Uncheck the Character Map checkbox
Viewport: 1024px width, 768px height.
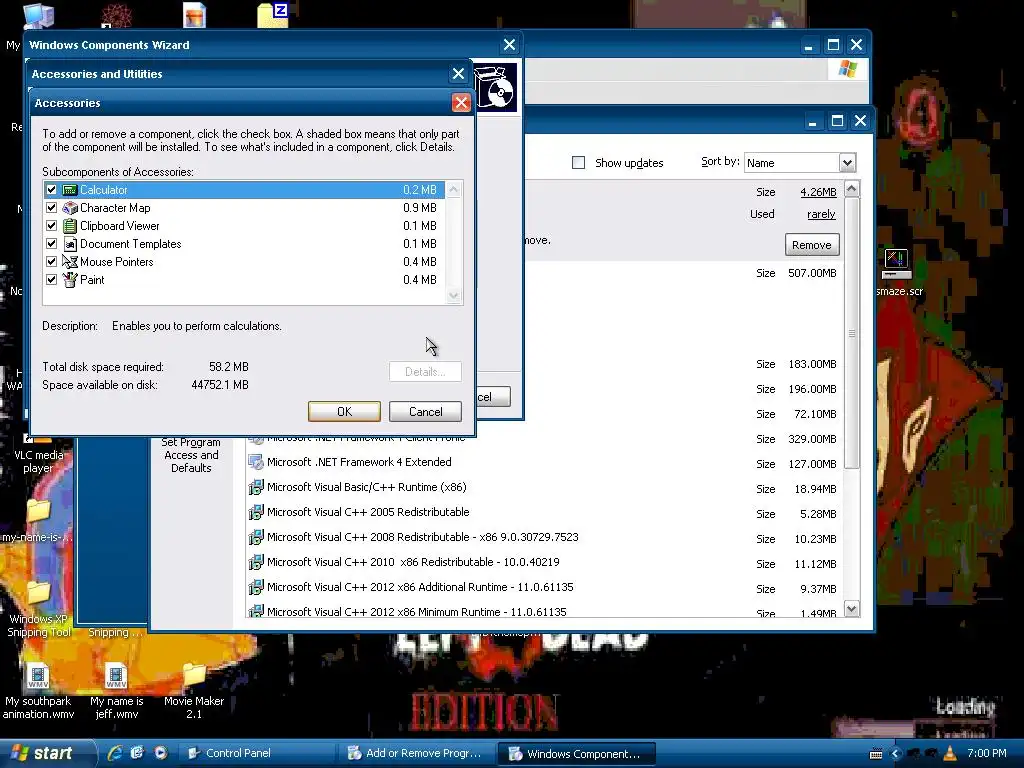tap(52, 208)
